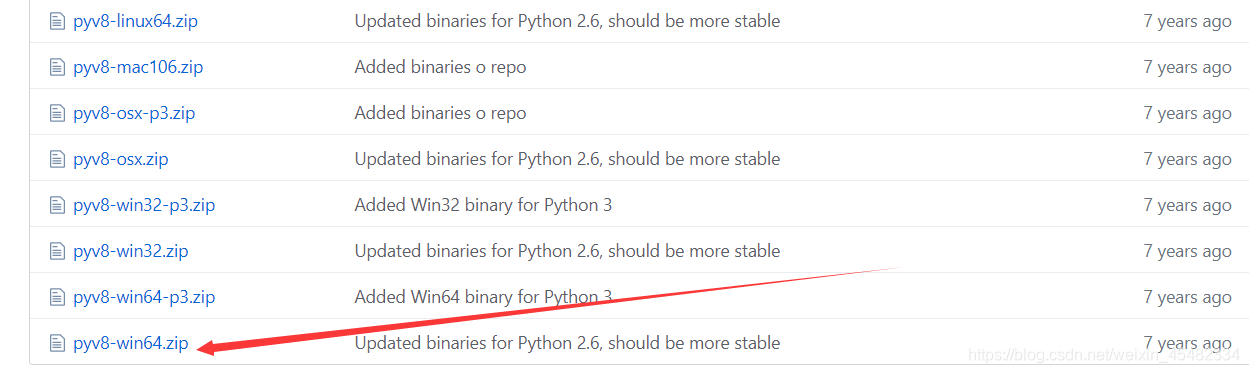
Task: Open the pyv8-osx.zip file link
Action: [x=121, y=159]
